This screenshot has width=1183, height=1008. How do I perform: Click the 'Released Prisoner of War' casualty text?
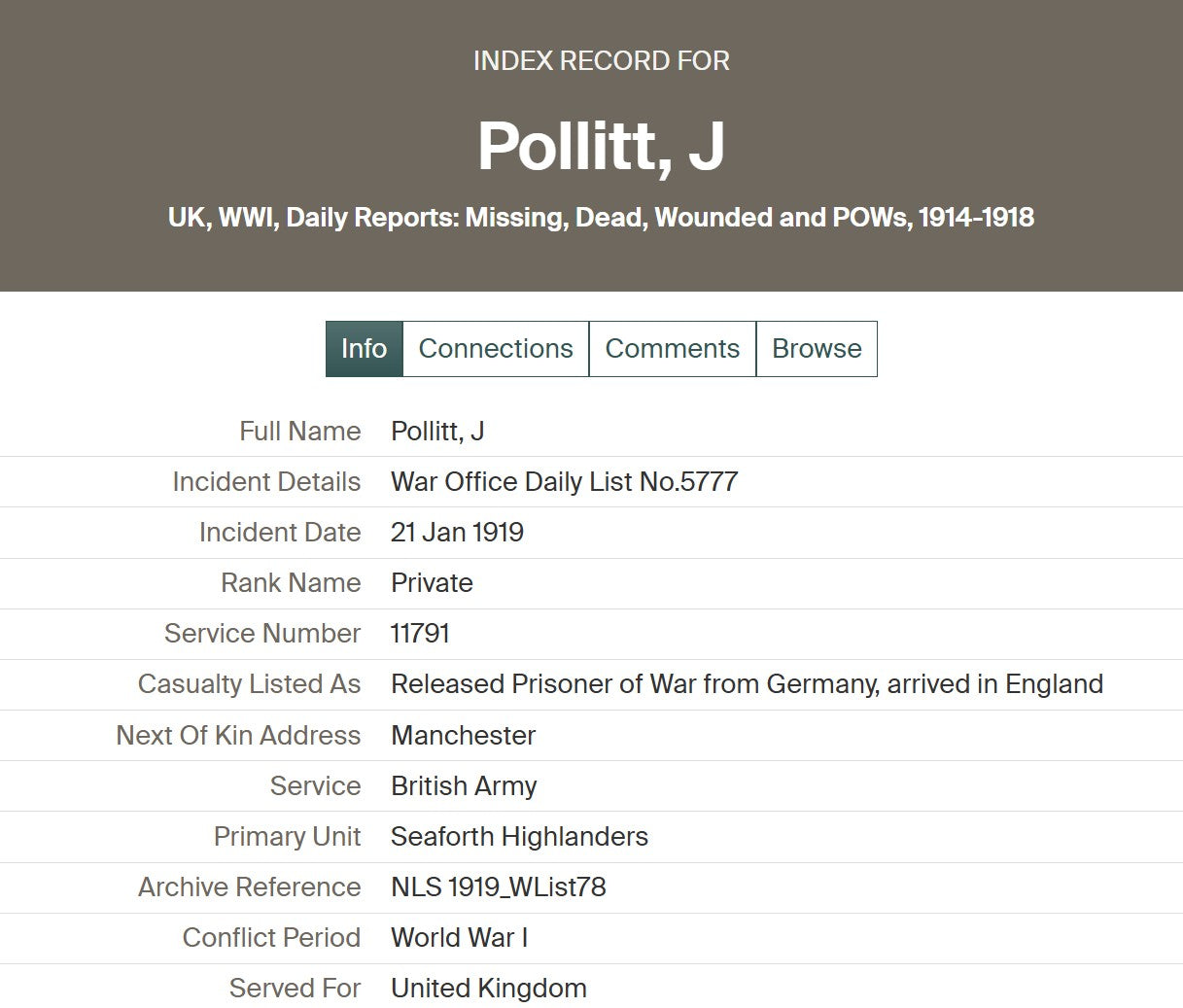pyautogui.click(x=747, y=684)
